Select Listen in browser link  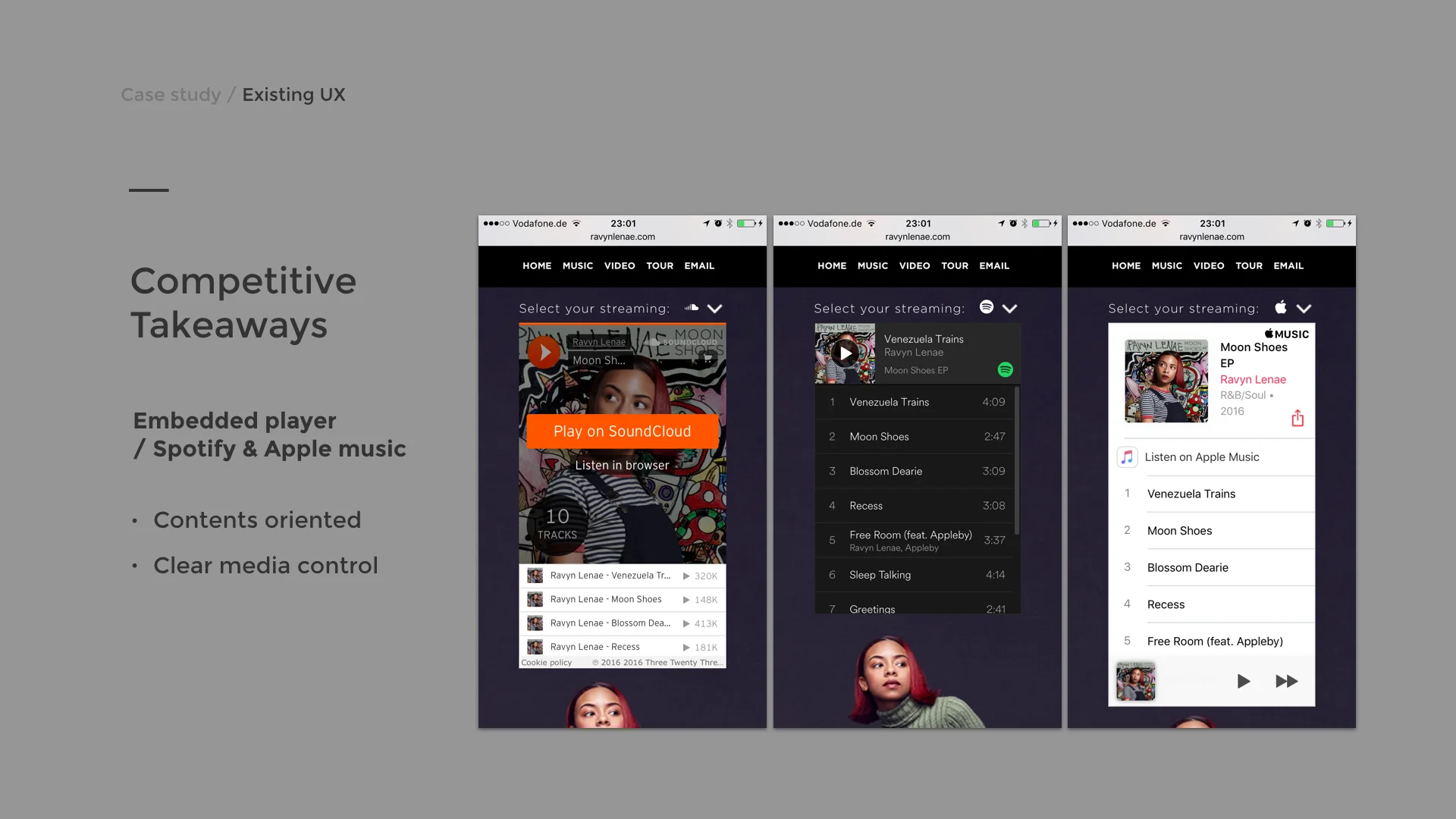pyautogui.click(x=622, y=465)
